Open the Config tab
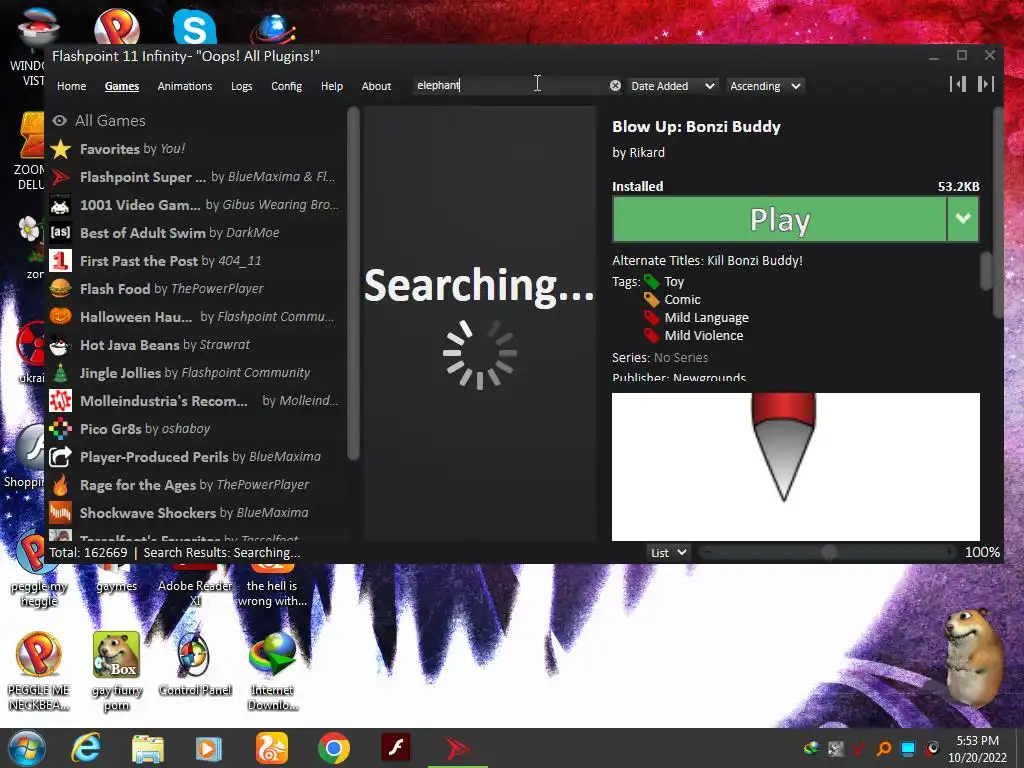 (x=287, y=86)
